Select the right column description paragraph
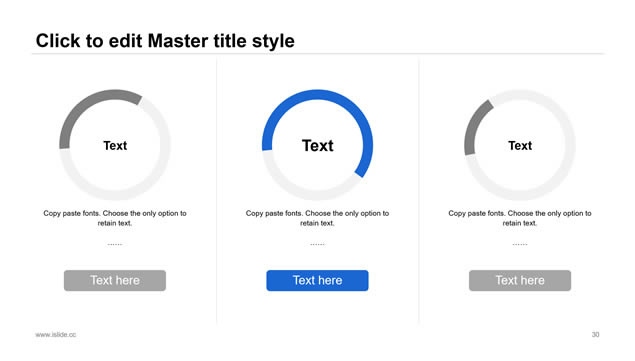Screen dimensions: 635x361 pos(520,218)
